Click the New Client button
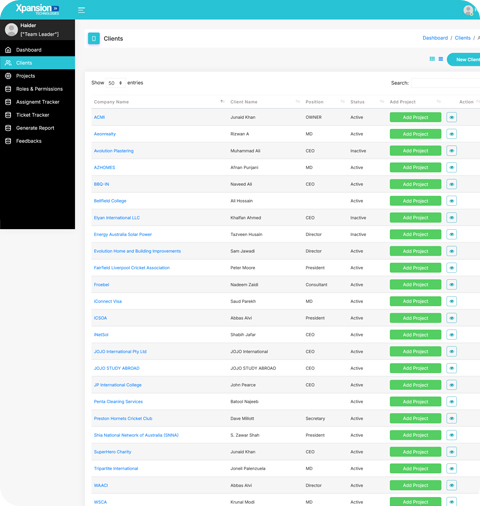The image size is (480, 506). [x=464, y=60]
